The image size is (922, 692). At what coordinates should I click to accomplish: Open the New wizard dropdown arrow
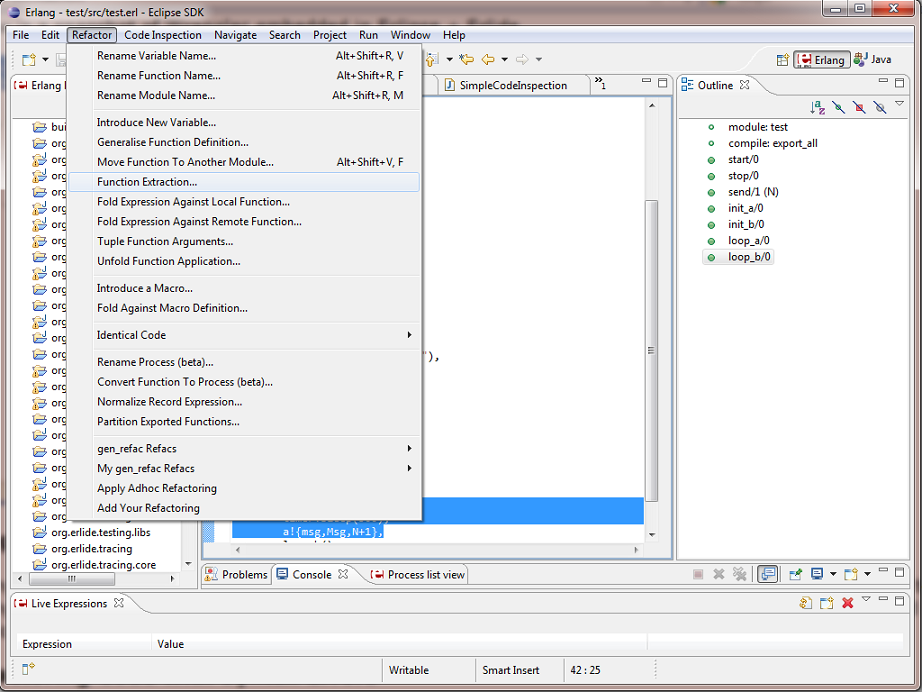[x=45, y=59]
